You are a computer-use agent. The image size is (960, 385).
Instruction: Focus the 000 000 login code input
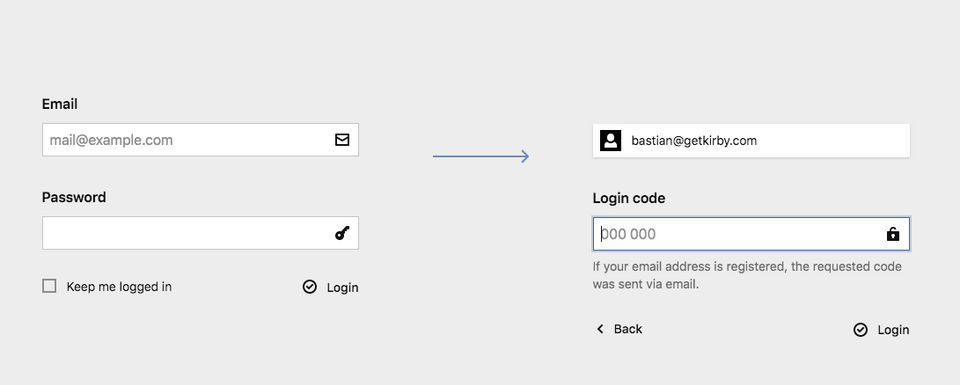[751, 234]
